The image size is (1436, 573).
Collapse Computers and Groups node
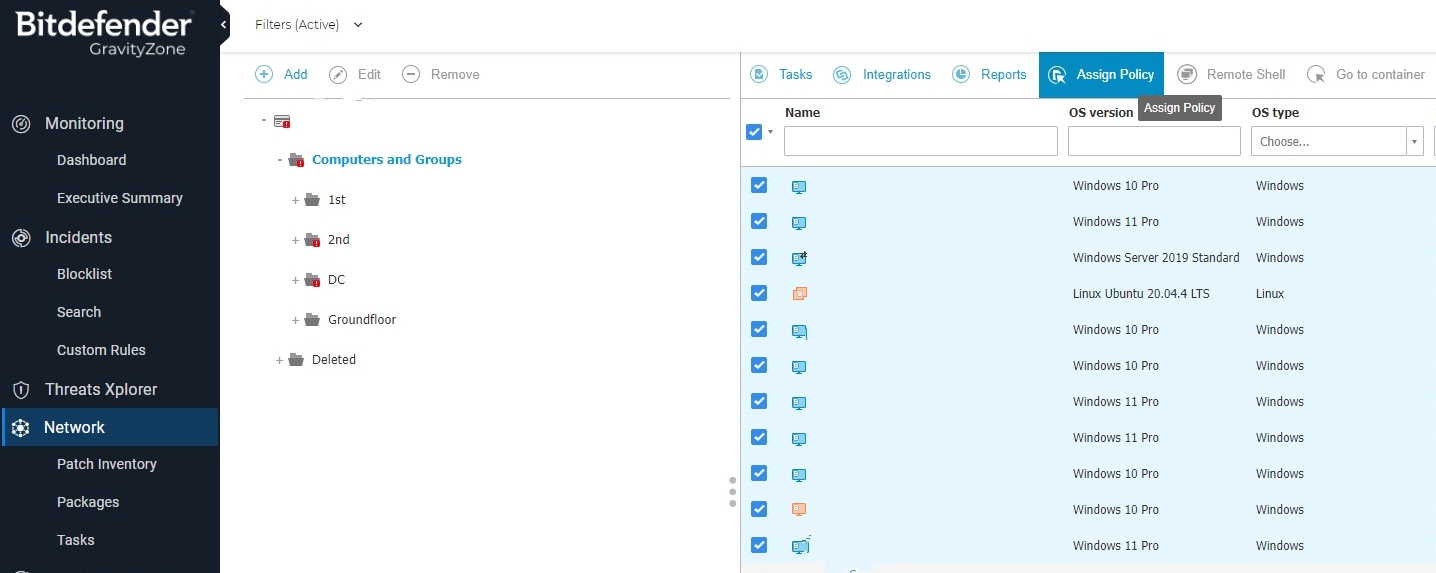[x=280, y=160]
